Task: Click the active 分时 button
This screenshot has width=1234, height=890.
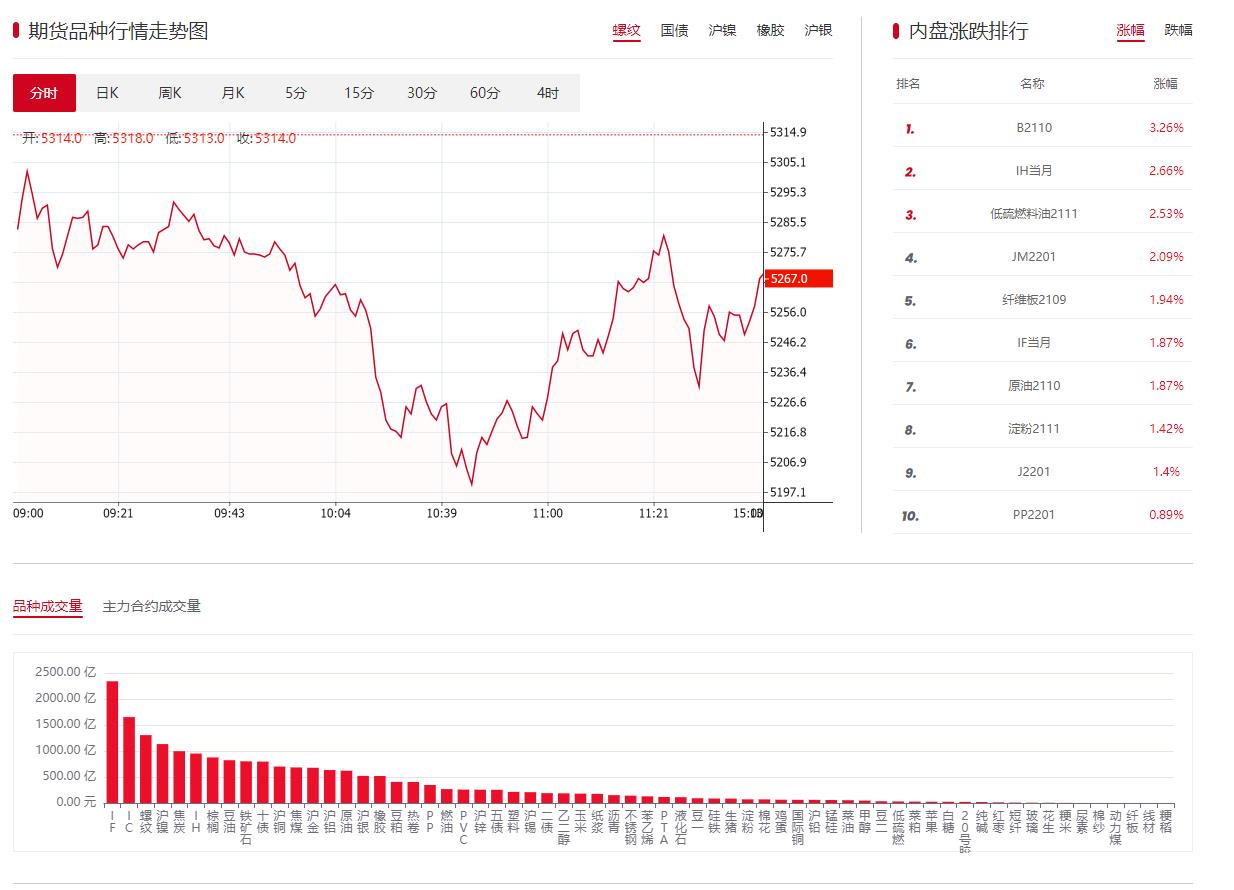Action: tap(44, 93)
